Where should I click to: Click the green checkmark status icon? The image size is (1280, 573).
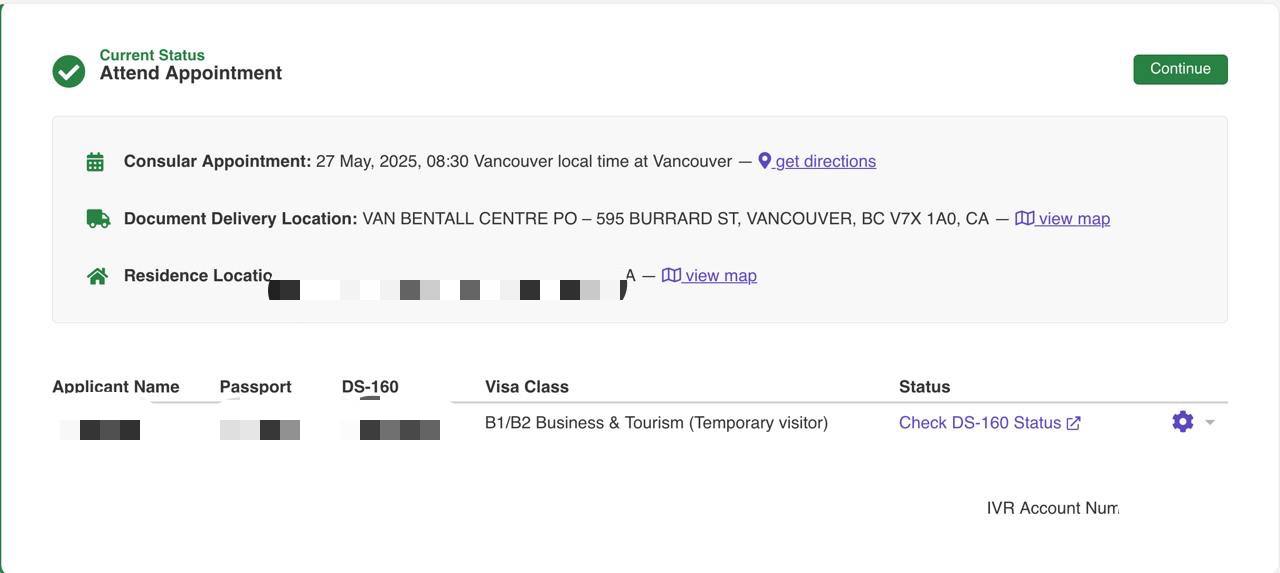(69, 71)
